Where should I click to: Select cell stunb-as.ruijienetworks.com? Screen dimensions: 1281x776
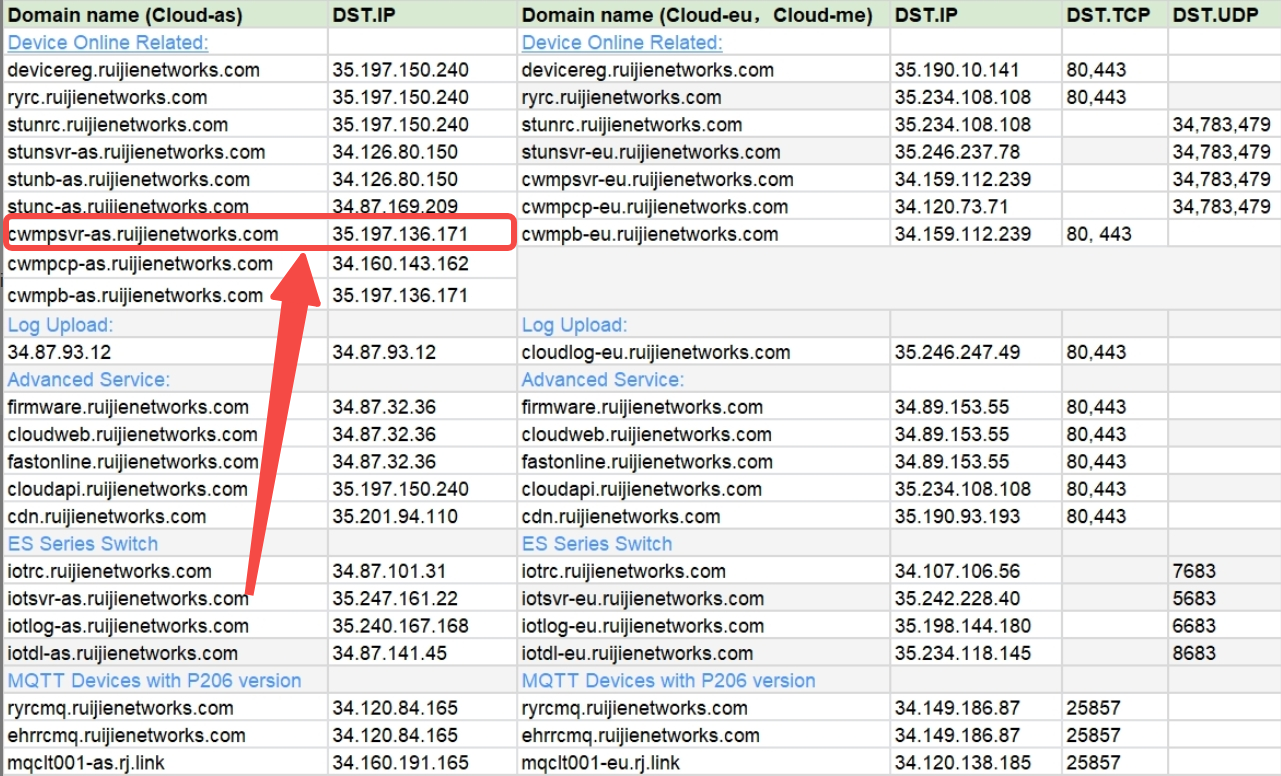(x=164, y=180)
